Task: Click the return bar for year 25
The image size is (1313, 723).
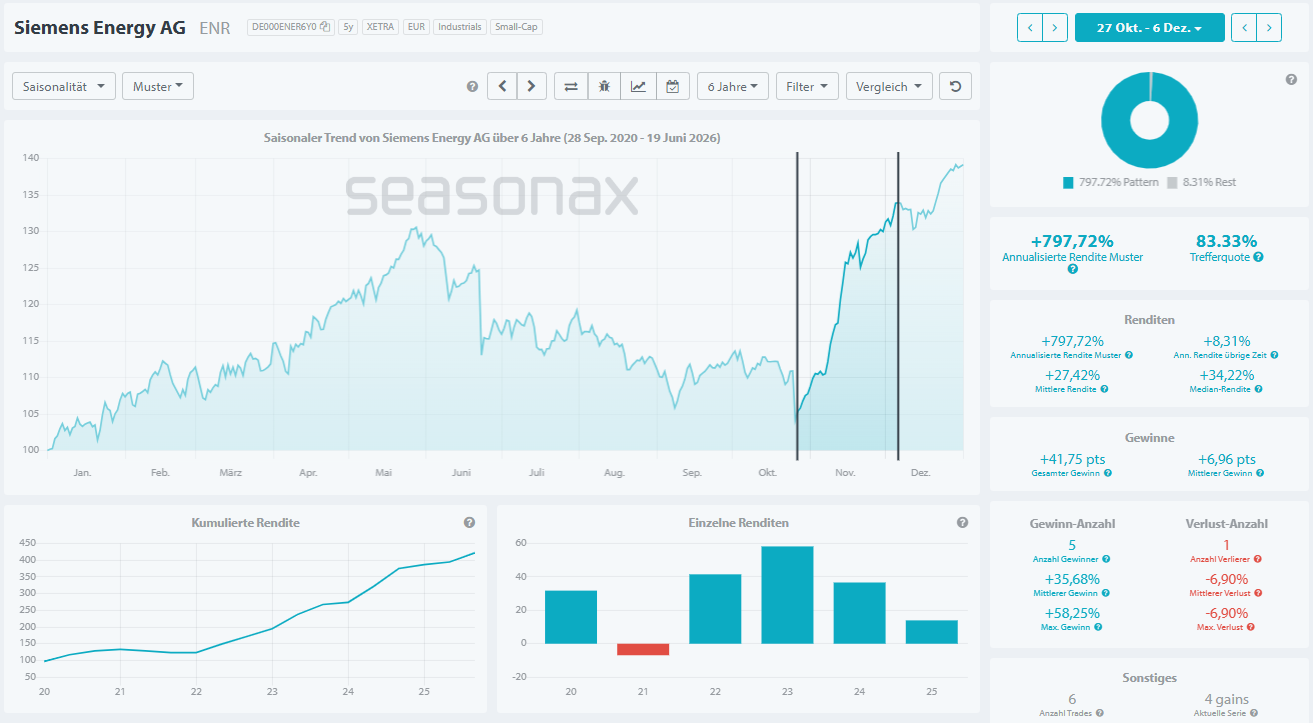Action: coord(931,632)
